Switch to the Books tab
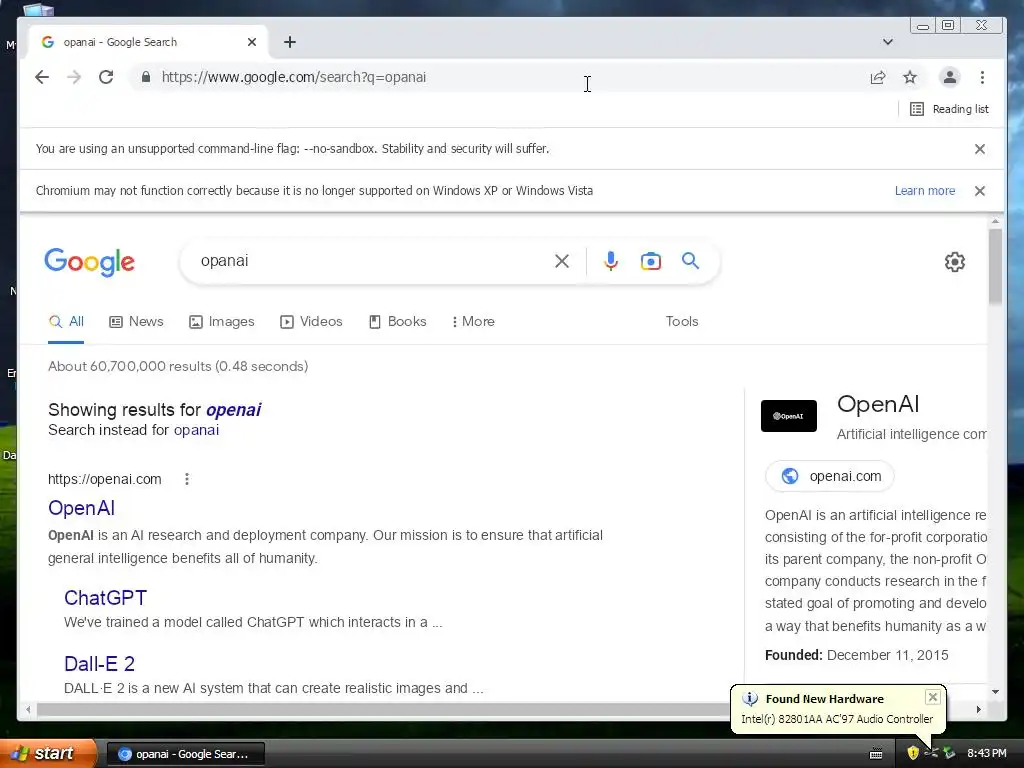The image size is (1024, 768). click(397, 321)
